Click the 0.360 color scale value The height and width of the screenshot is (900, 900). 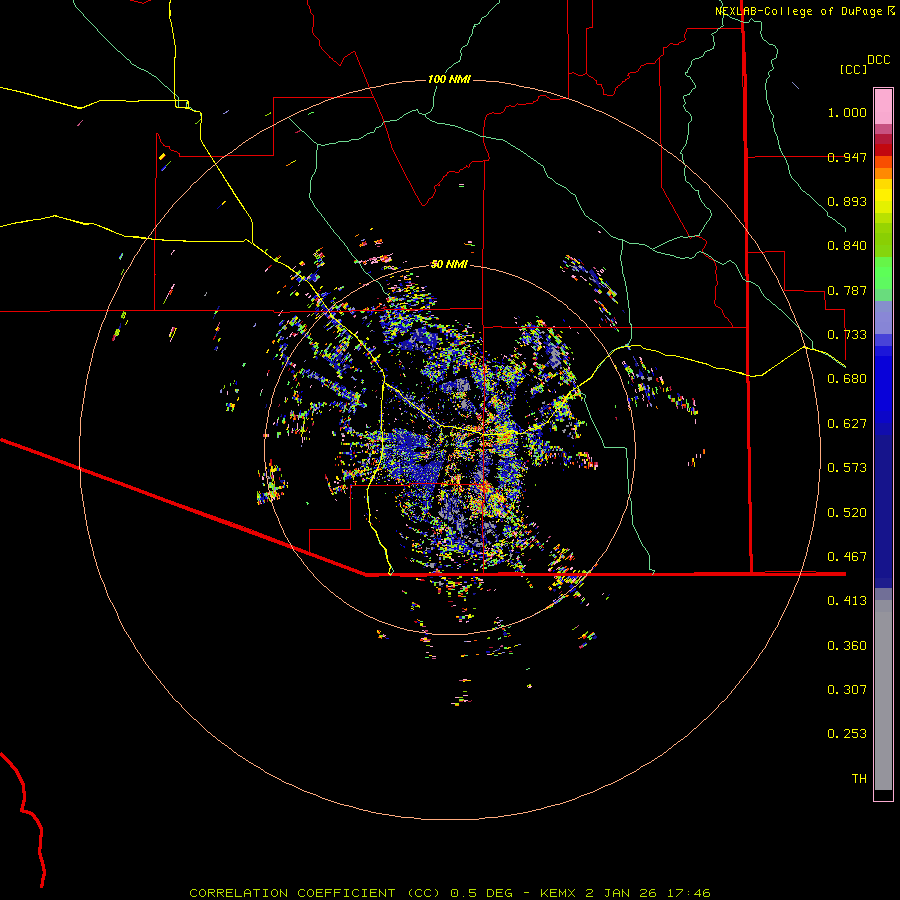[847, 646]
